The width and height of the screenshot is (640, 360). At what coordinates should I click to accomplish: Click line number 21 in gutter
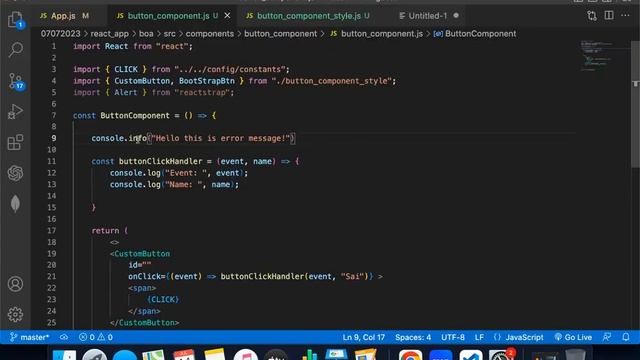51,276
